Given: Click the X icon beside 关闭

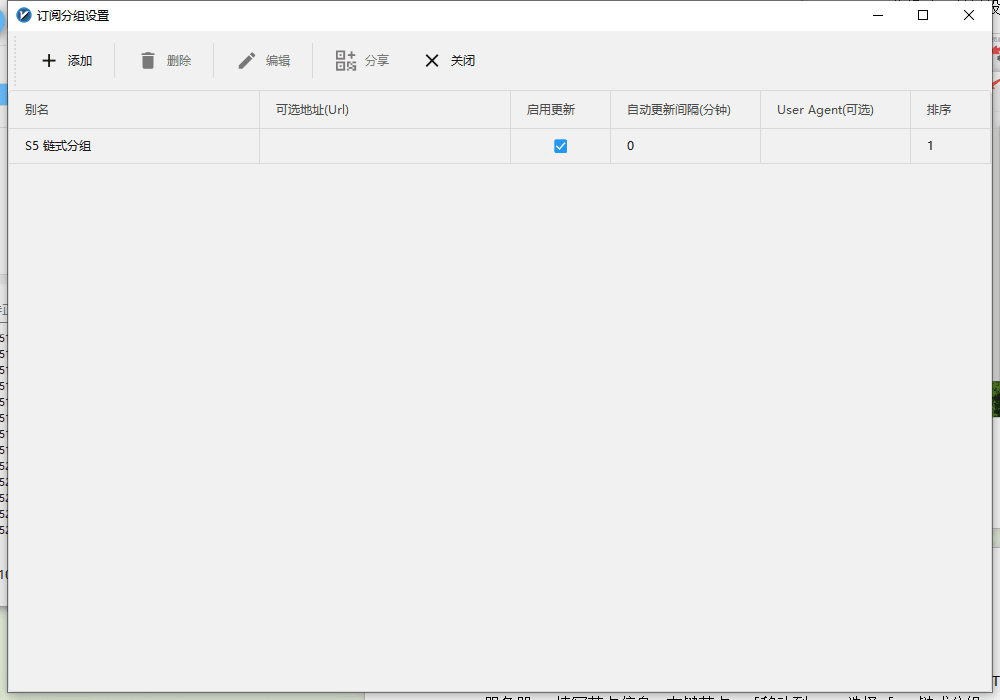Looking at the screenshot, I should 432,61.
